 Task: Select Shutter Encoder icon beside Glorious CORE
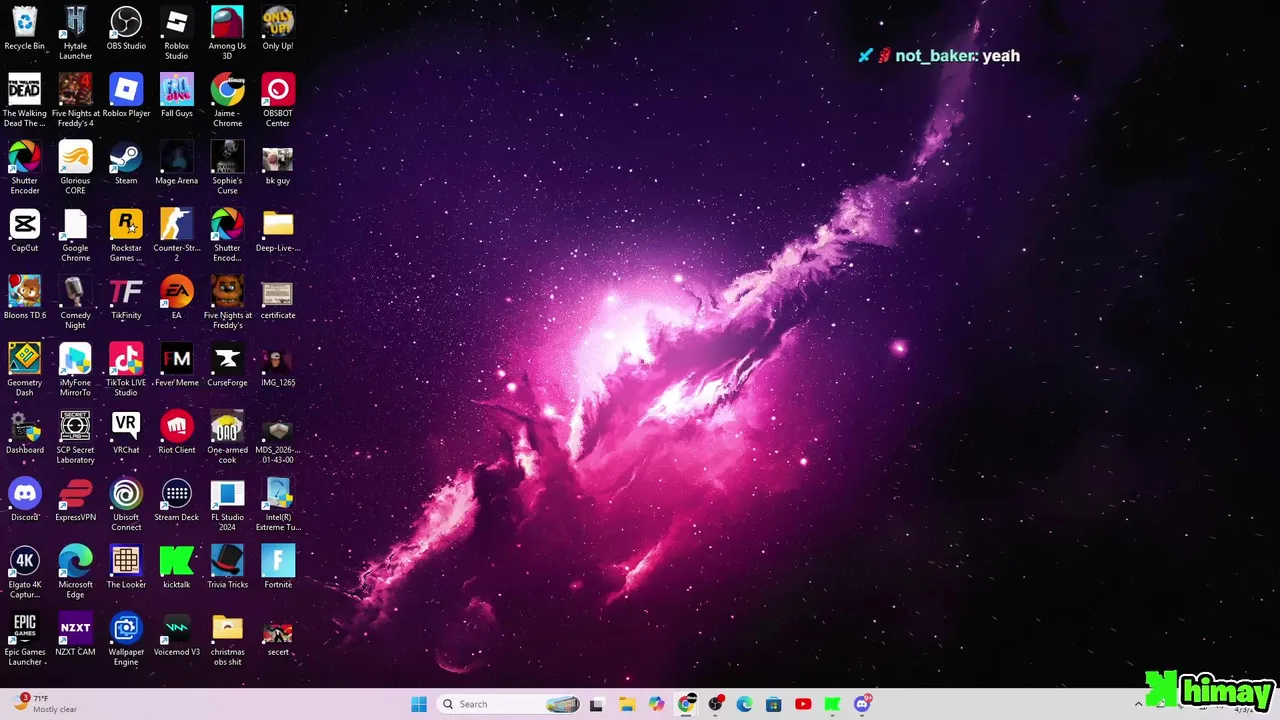tap(25, 167)
